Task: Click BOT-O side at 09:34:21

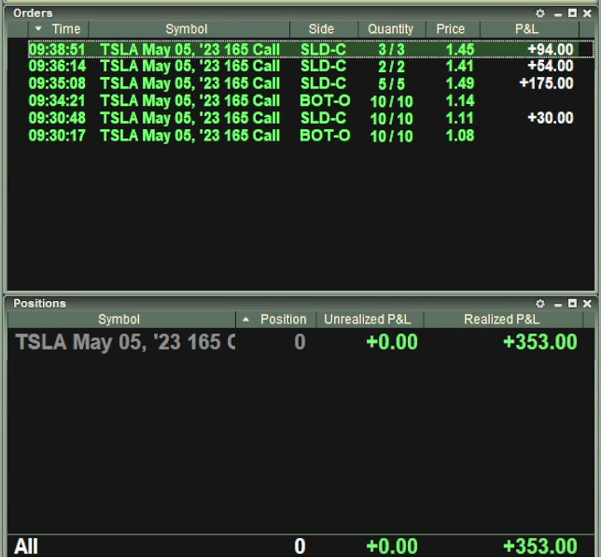Action: (325, 101)
